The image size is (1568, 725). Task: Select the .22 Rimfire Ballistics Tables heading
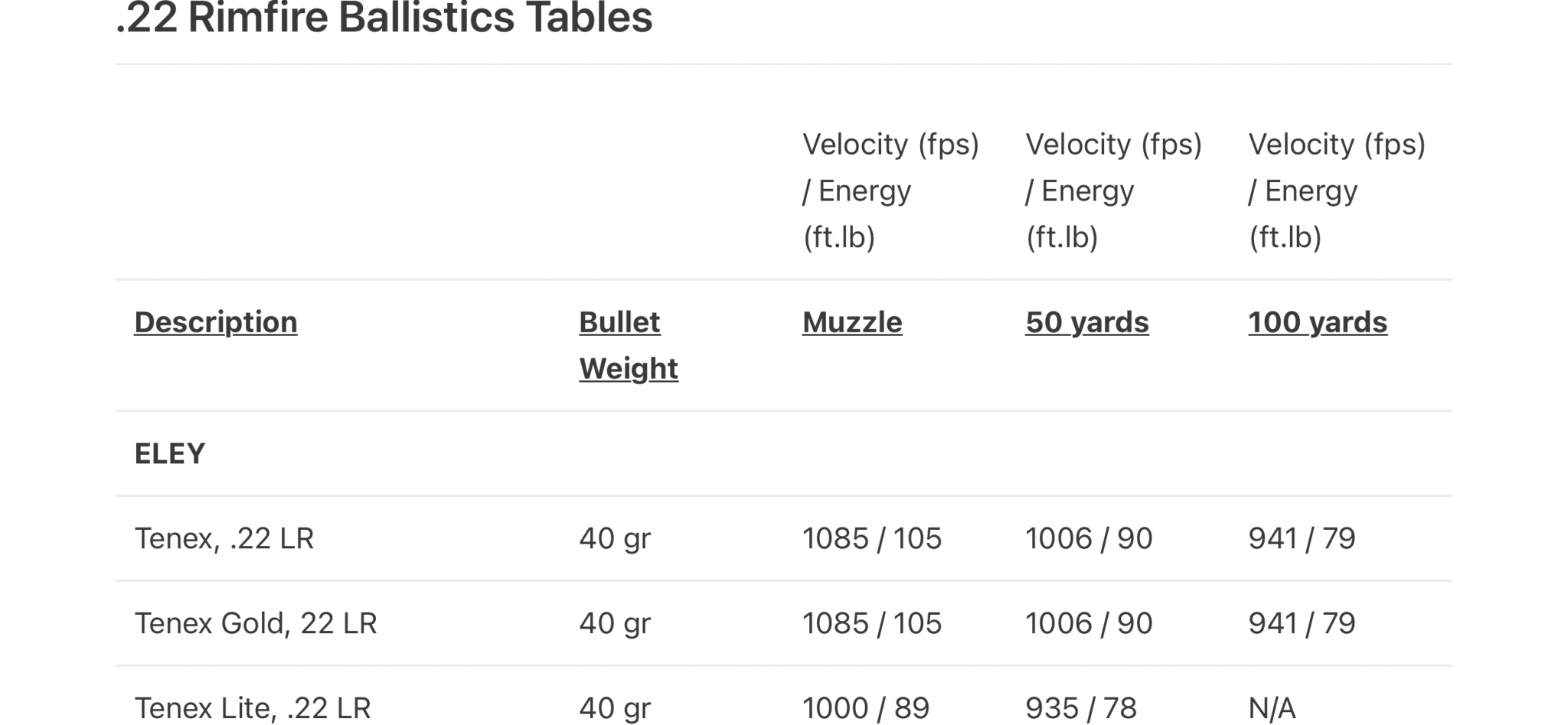[x=384, y=18]
